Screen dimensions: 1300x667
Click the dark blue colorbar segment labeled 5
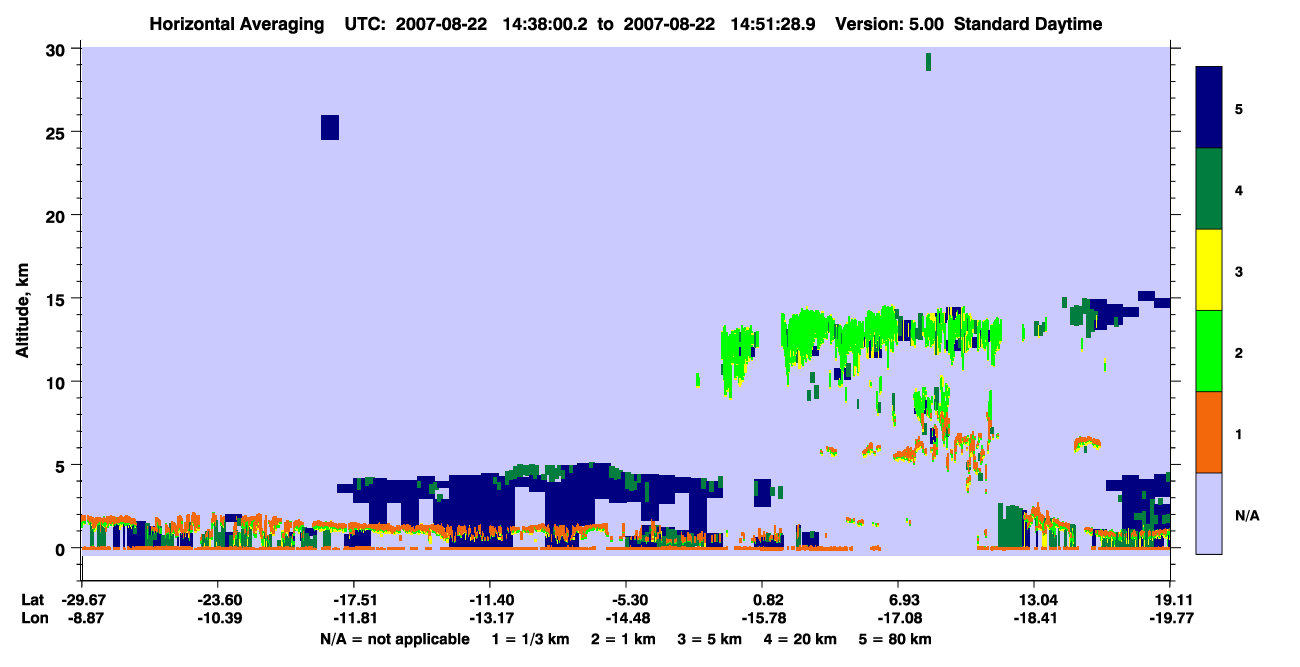pos(1209,108)
